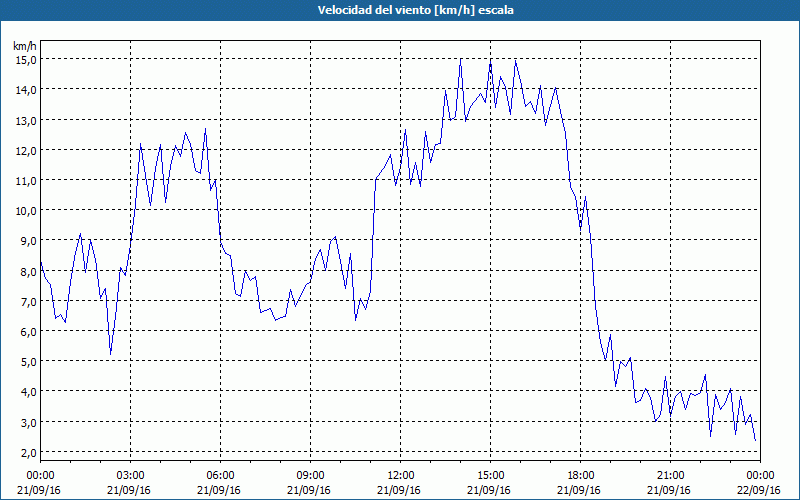
Task: Click the 09:00 time axis label
Action: [310, 476]
